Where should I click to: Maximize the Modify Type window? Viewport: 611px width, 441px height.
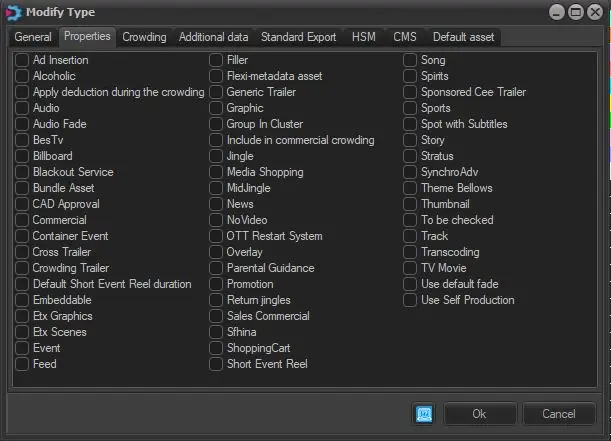pos(576,11)
